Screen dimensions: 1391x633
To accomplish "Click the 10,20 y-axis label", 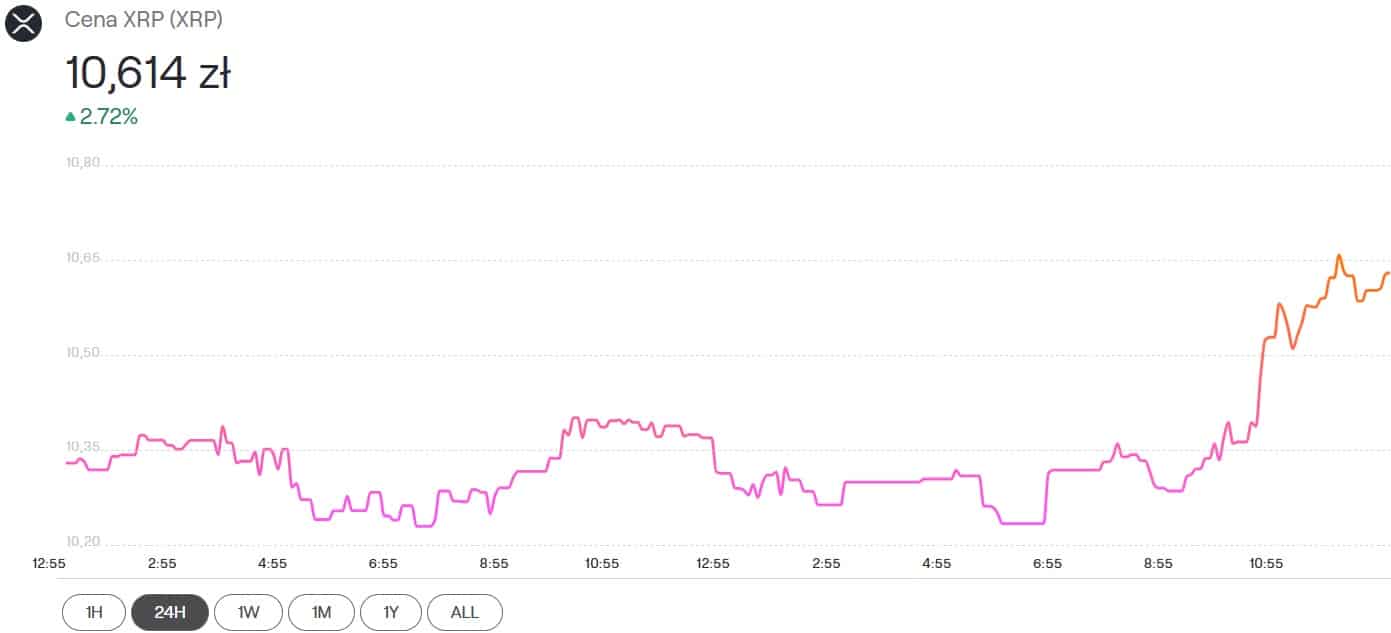I will click(x=83, y=543).
